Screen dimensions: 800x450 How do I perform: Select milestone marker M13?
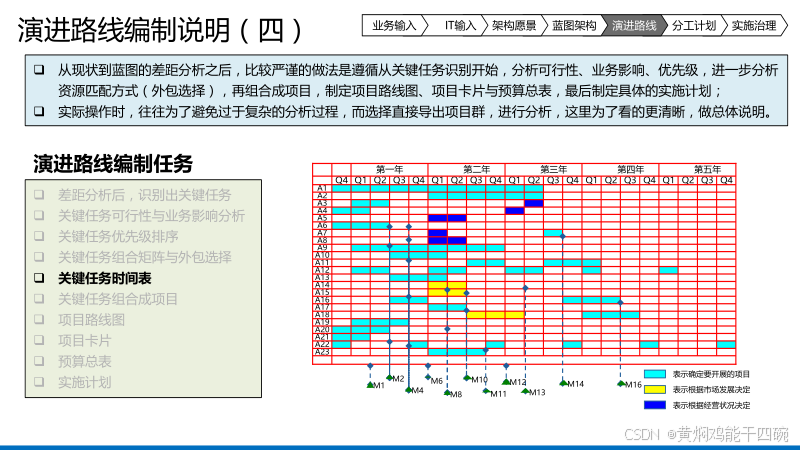point(525,391)
